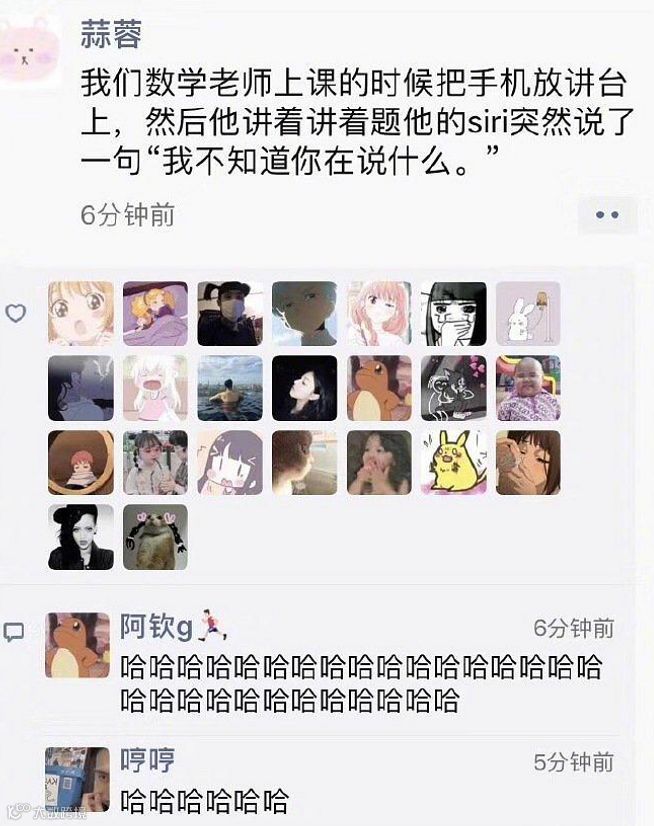Open commenter name 哼哼
The width and height of the screenshot is (654, 826).
tap(147, 760)
